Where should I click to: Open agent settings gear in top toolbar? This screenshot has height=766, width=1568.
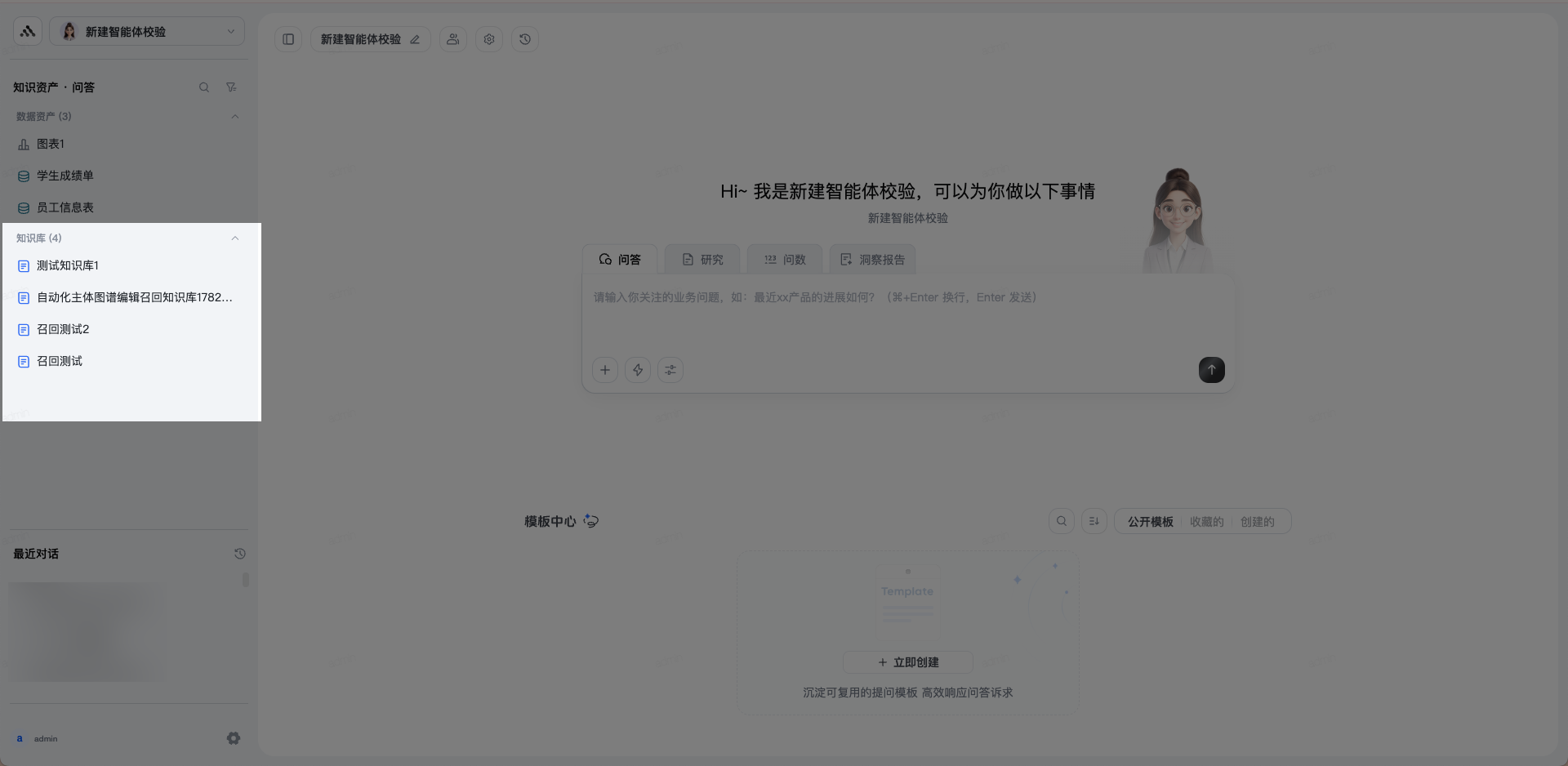[x=489, y=39]
